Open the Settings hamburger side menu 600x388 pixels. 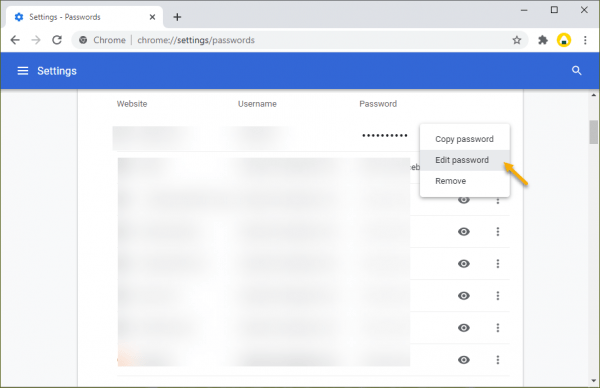pos(23,71)
